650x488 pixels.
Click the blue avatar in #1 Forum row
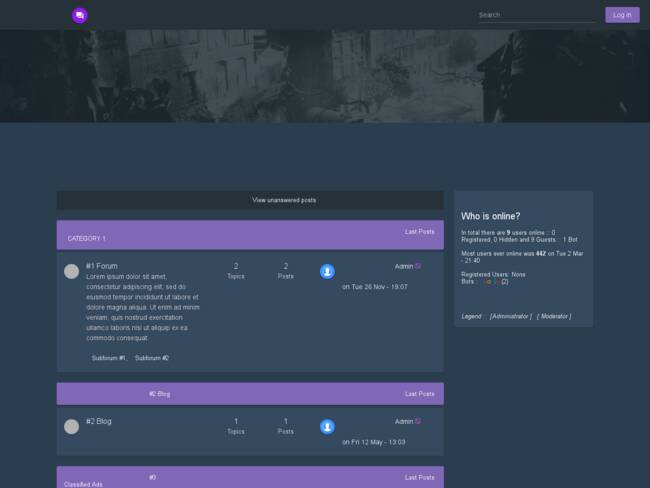tap(327, 271)
